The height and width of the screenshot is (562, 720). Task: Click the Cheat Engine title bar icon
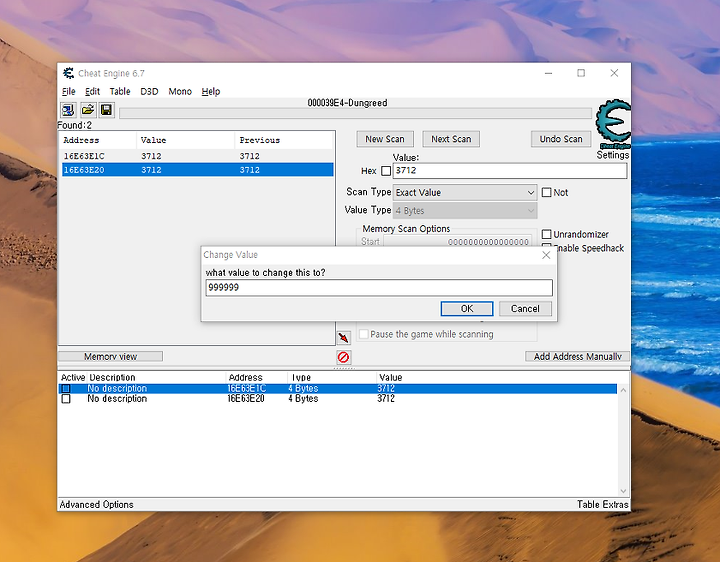click(x=69, y=73)
